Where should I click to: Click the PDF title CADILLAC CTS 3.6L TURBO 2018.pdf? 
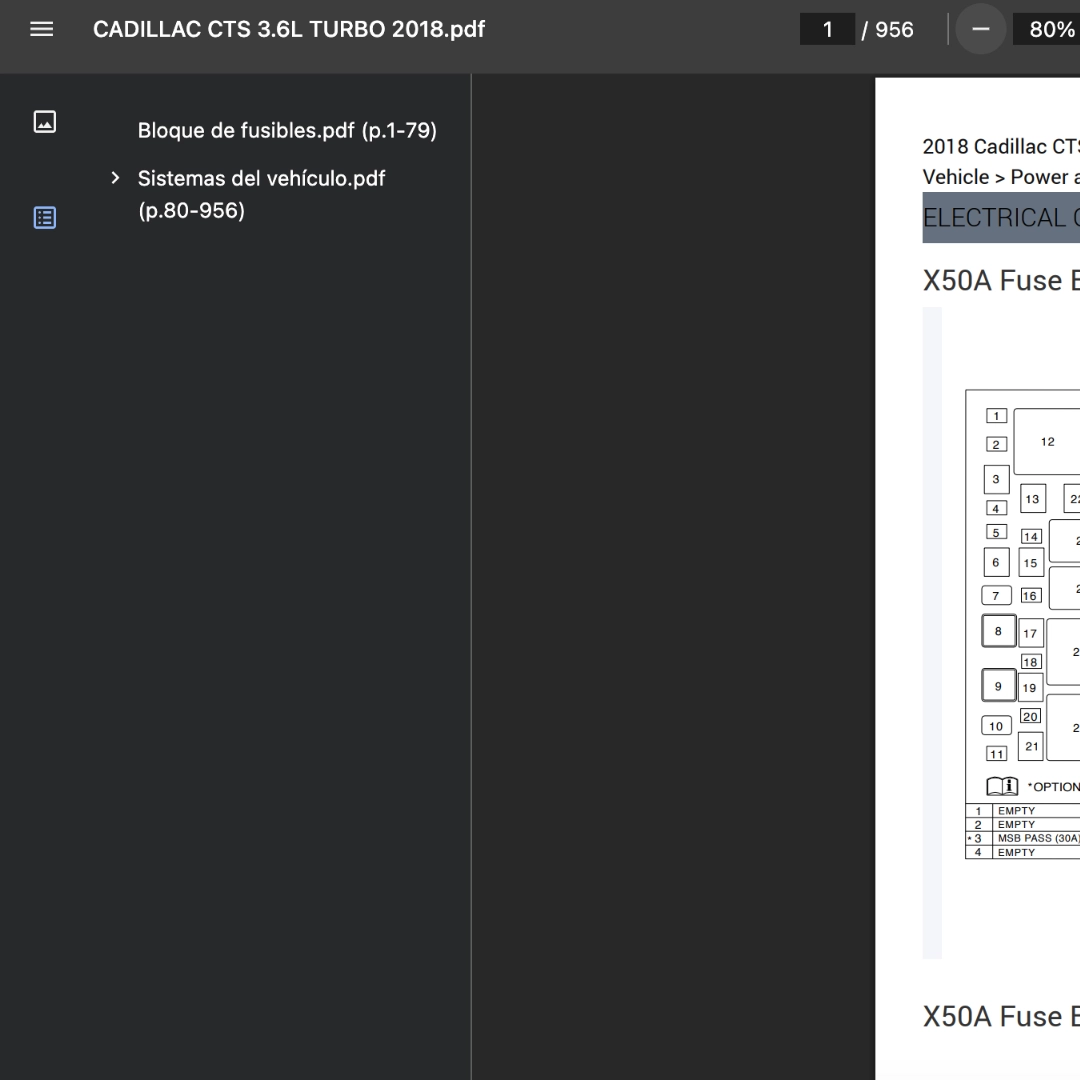click(289, 30)
